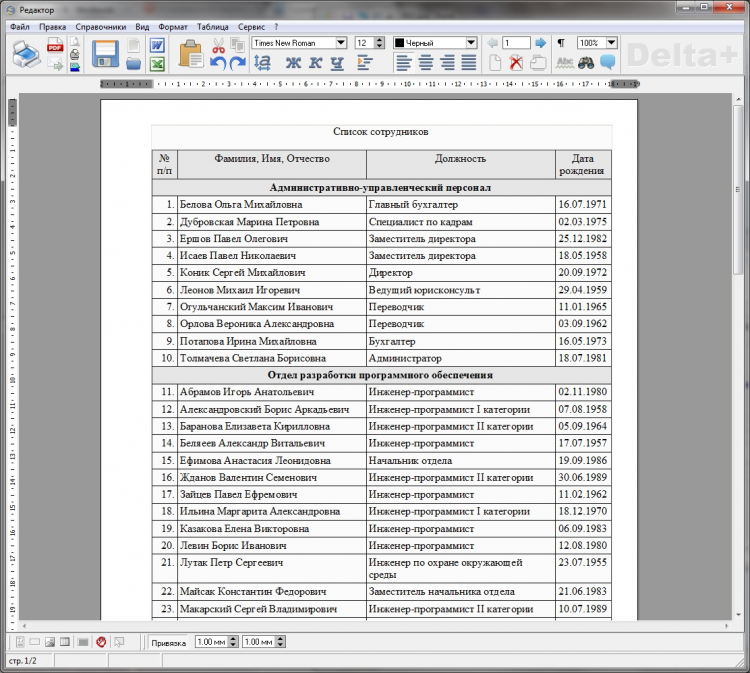Undo the last action
Image resolution: width=750 pixels, height=673 pixels.
coord(218,63)
